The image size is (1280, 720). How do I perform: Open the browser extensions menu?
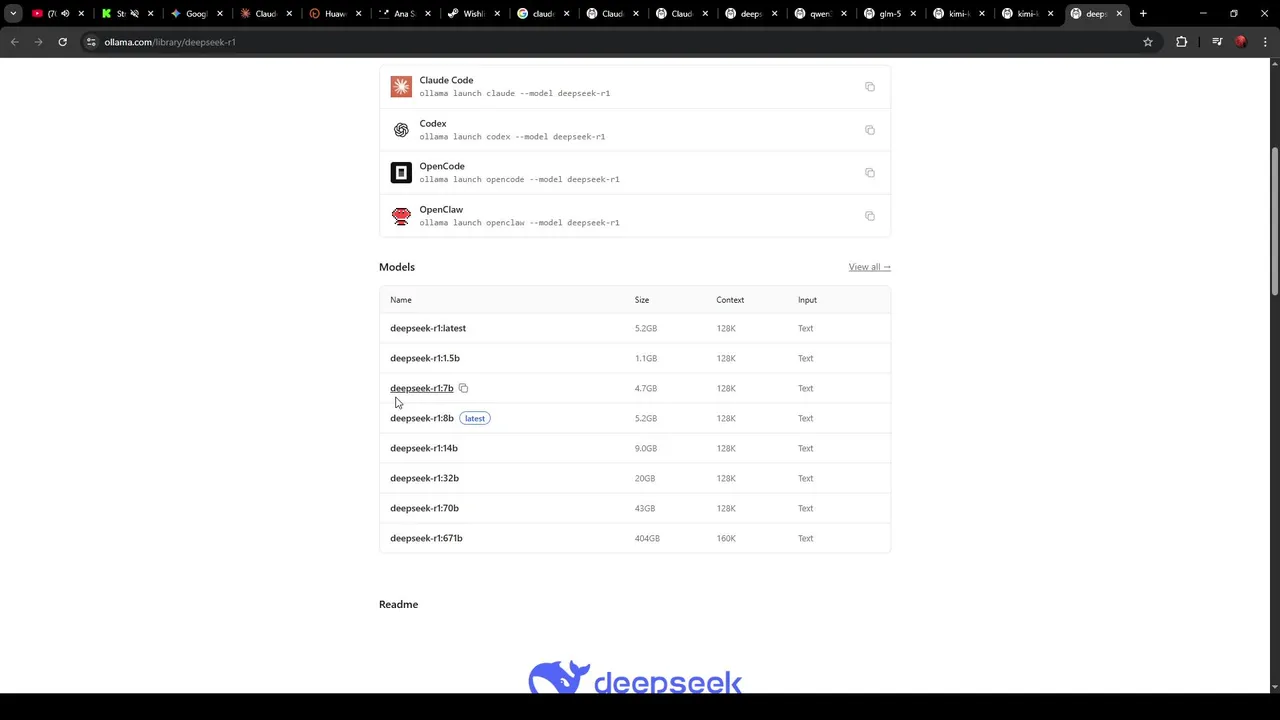(x=1182, y=42)
